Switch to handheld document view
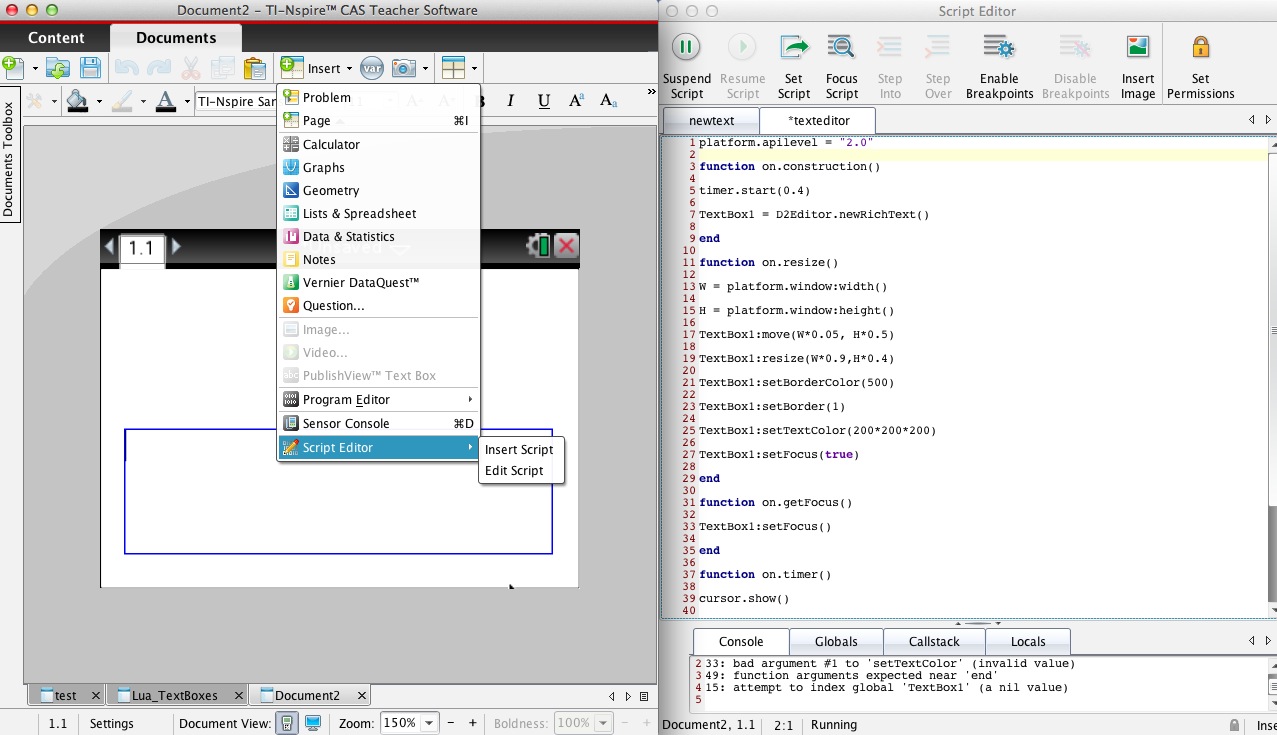This screenshot has height=735, width=1277. pyautogui.click(x=287, y=723)
